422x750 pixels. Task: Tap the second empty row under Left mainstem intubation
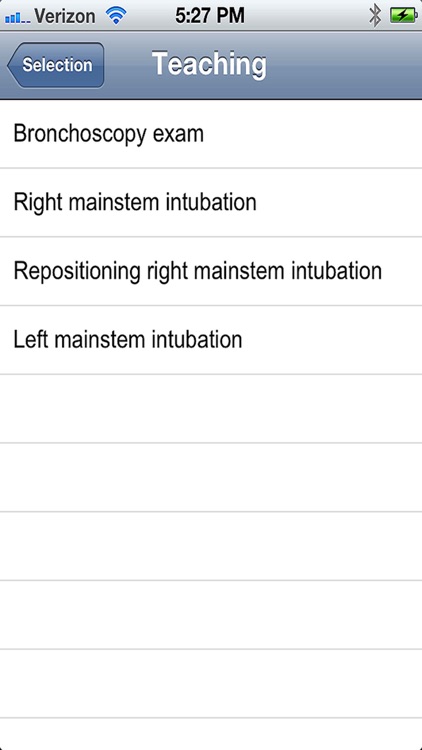(x=211, y=477)
